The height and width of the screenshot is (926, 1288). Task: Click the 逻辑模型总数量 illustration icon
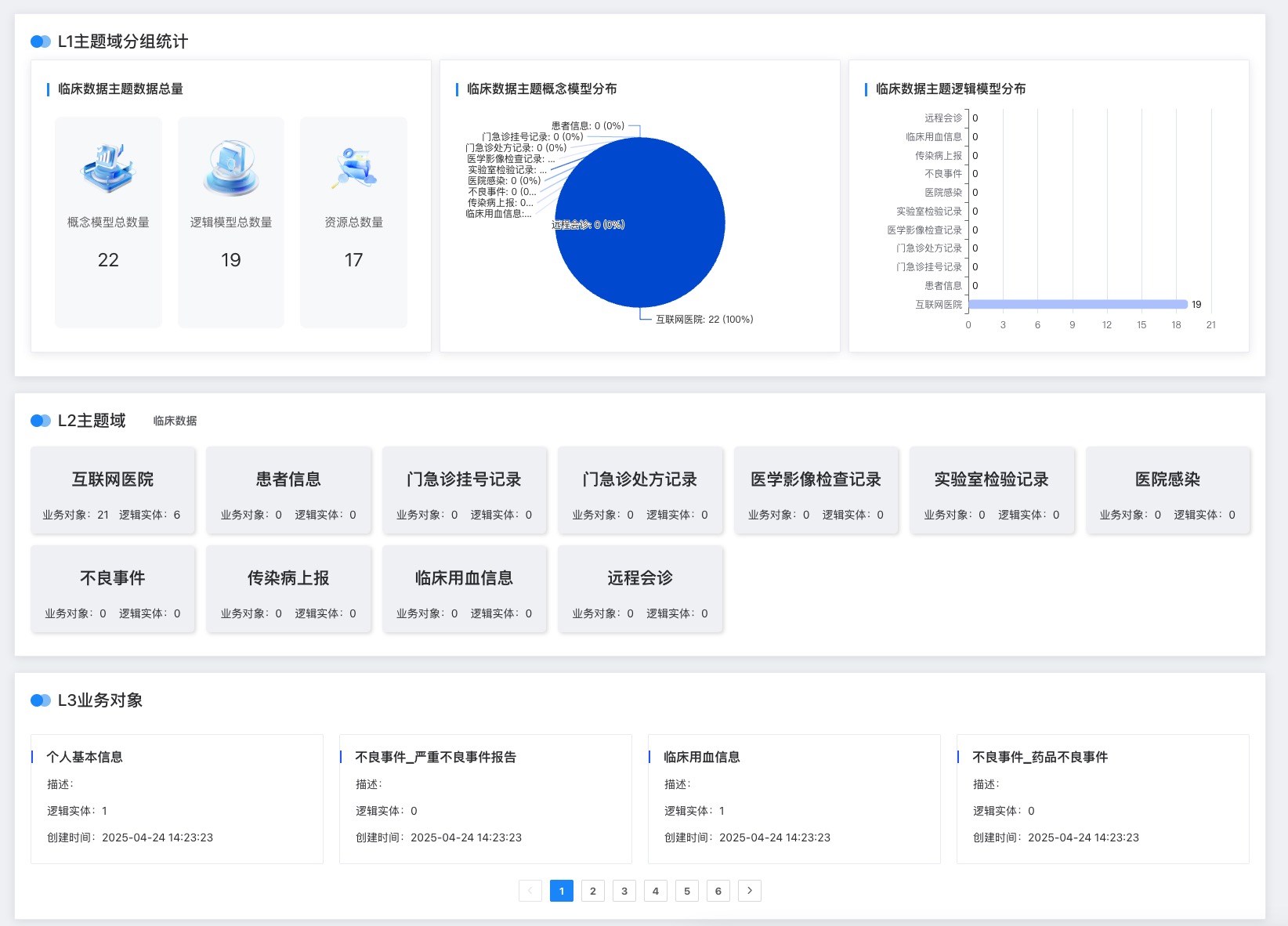[x=231, y=168]
